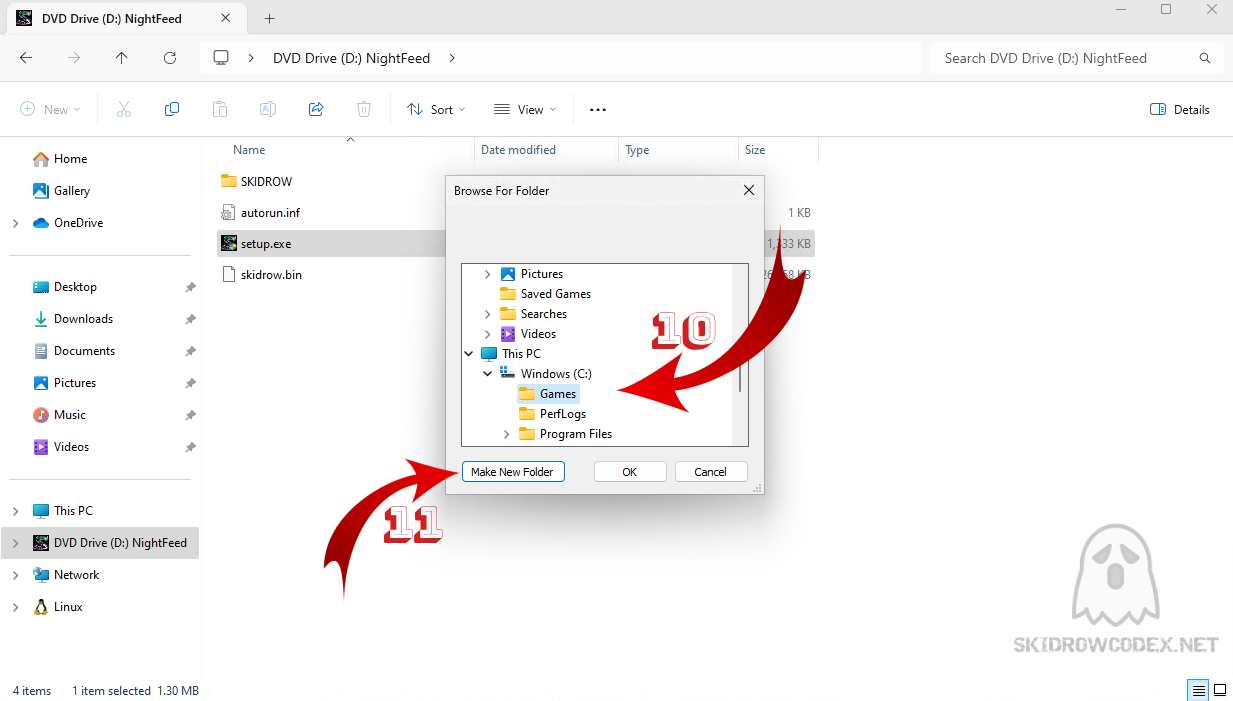
Task: Go up one folder level arrow
Action: point(122,58)
